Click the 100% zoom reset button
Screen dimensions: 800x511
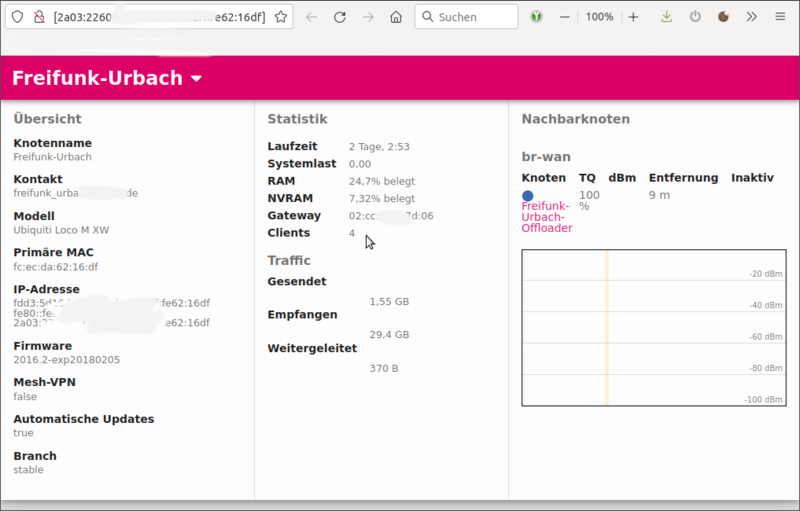pyautogui.click(x=599, y=17)
